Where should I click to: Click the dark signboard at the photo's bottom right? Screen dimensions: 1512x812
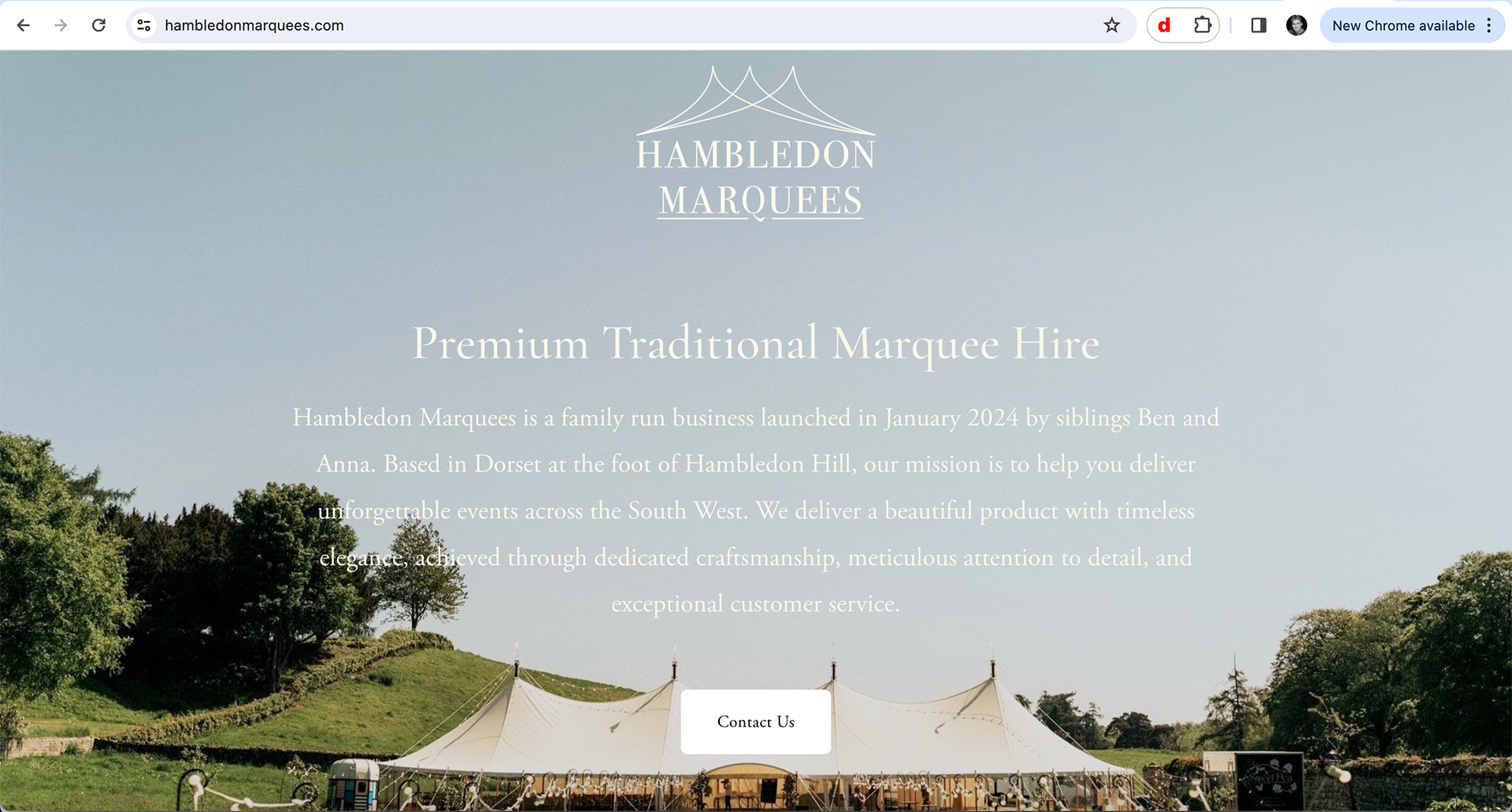1269,780
